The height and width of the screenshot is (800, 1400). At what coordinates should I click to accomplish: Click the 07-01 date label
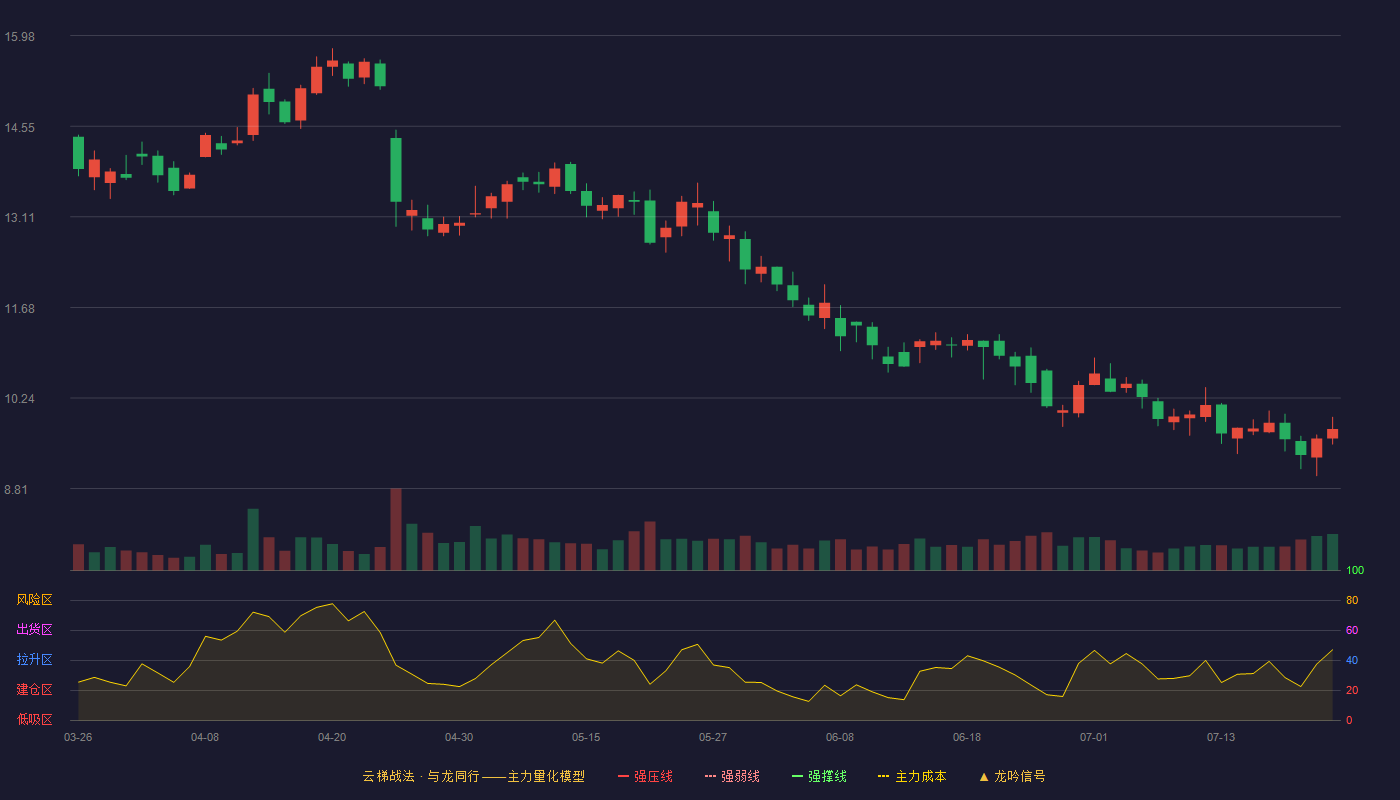coord(1094,737)
